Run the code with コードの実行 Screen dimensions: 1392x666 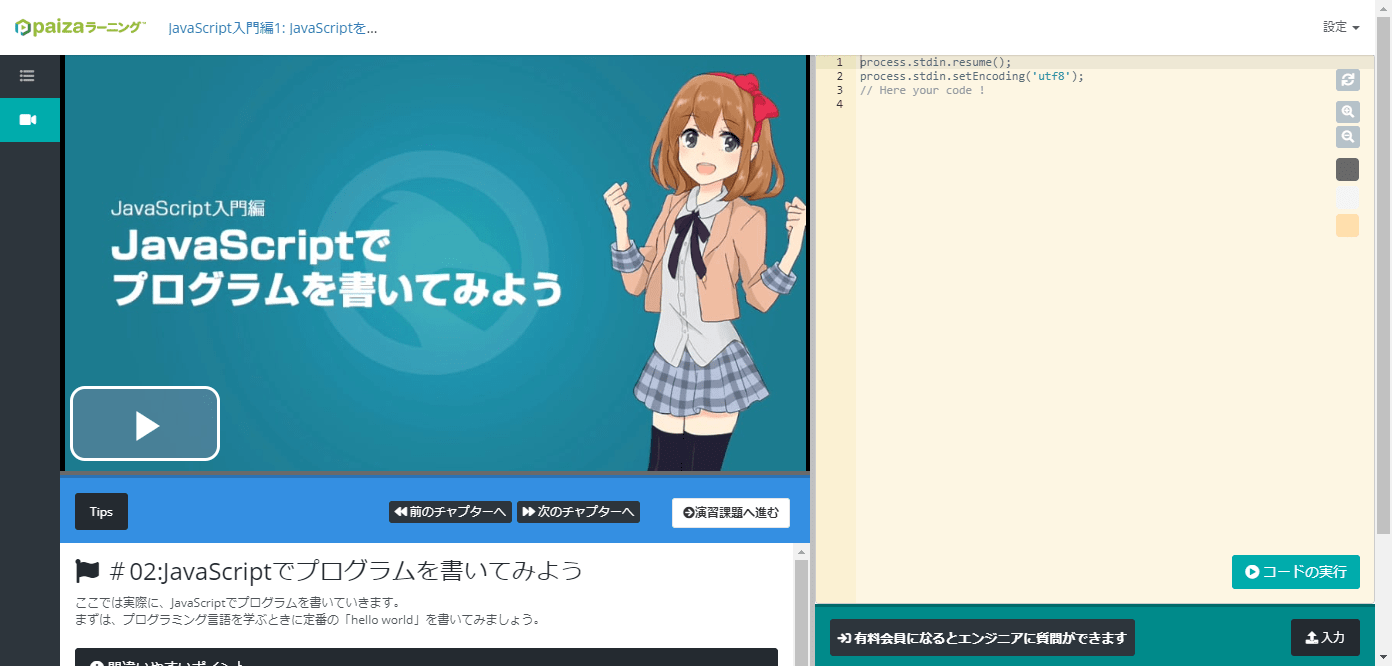click(1295, 572)
